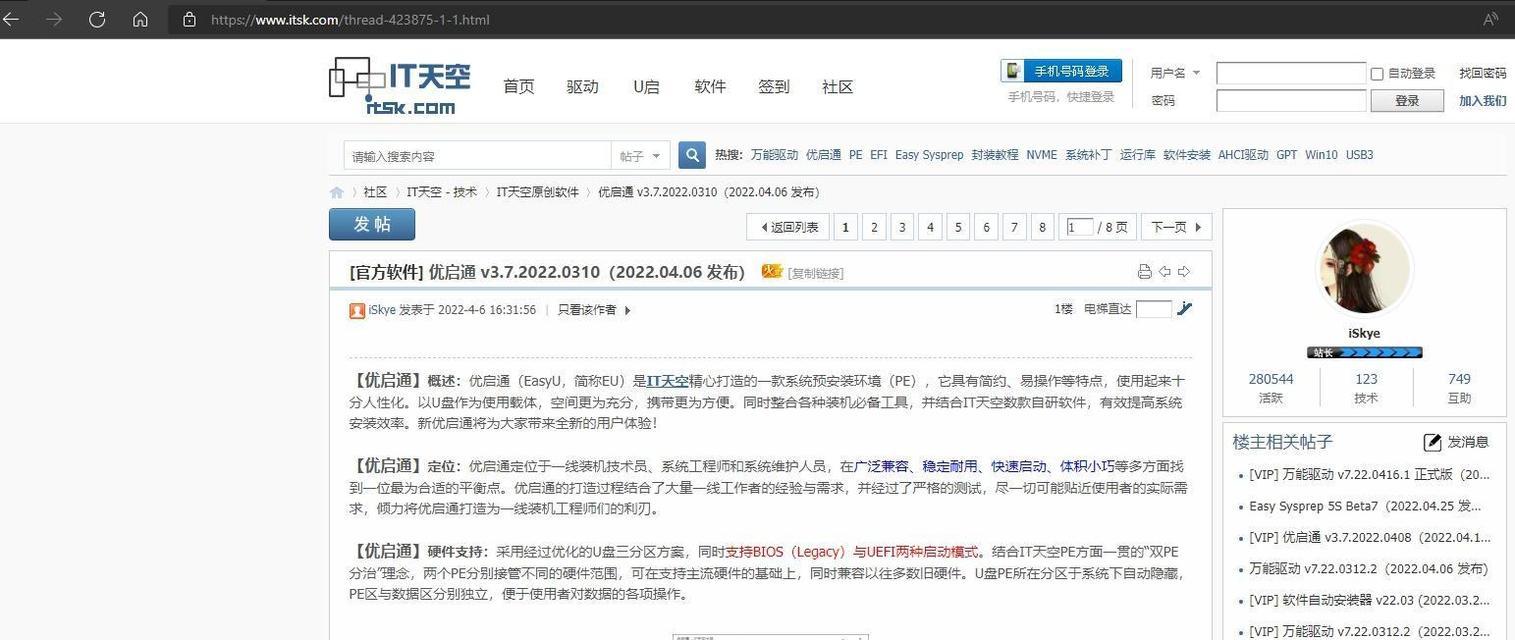Open read aloud icon in address bar

1491,19
